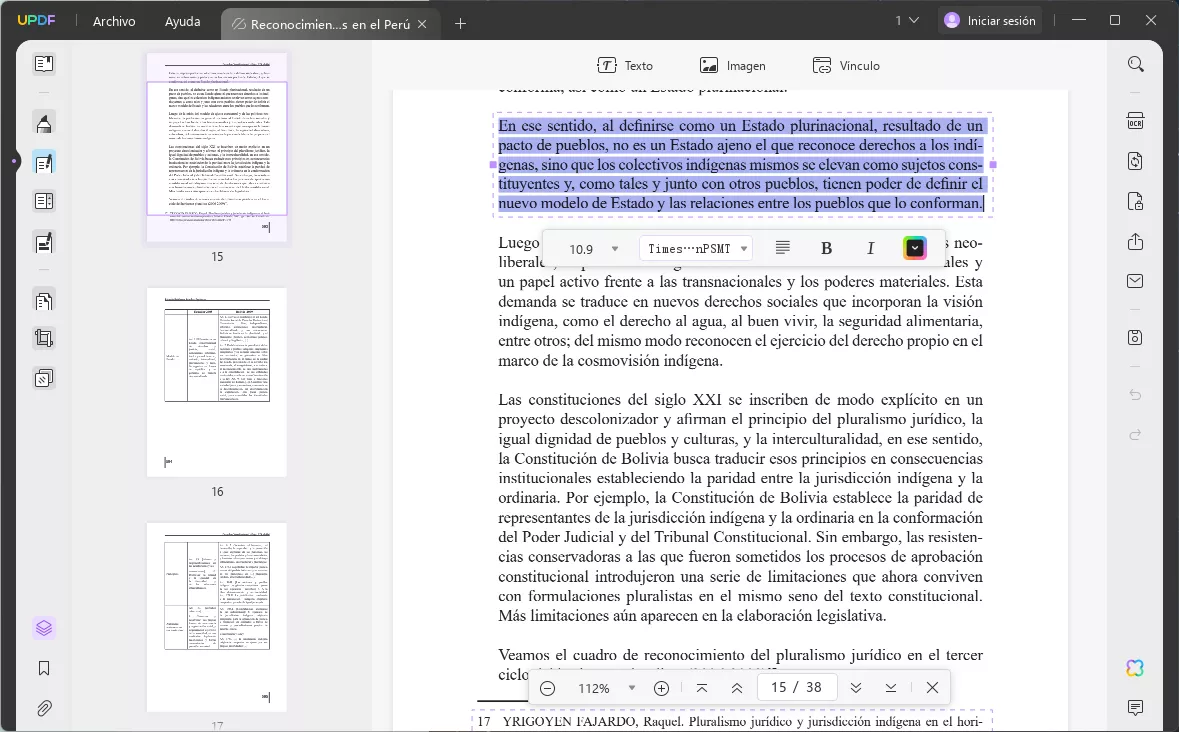Open the UPDF AI assistant icon
The image size is (1179, 732).
click(x=1135, y=667)
